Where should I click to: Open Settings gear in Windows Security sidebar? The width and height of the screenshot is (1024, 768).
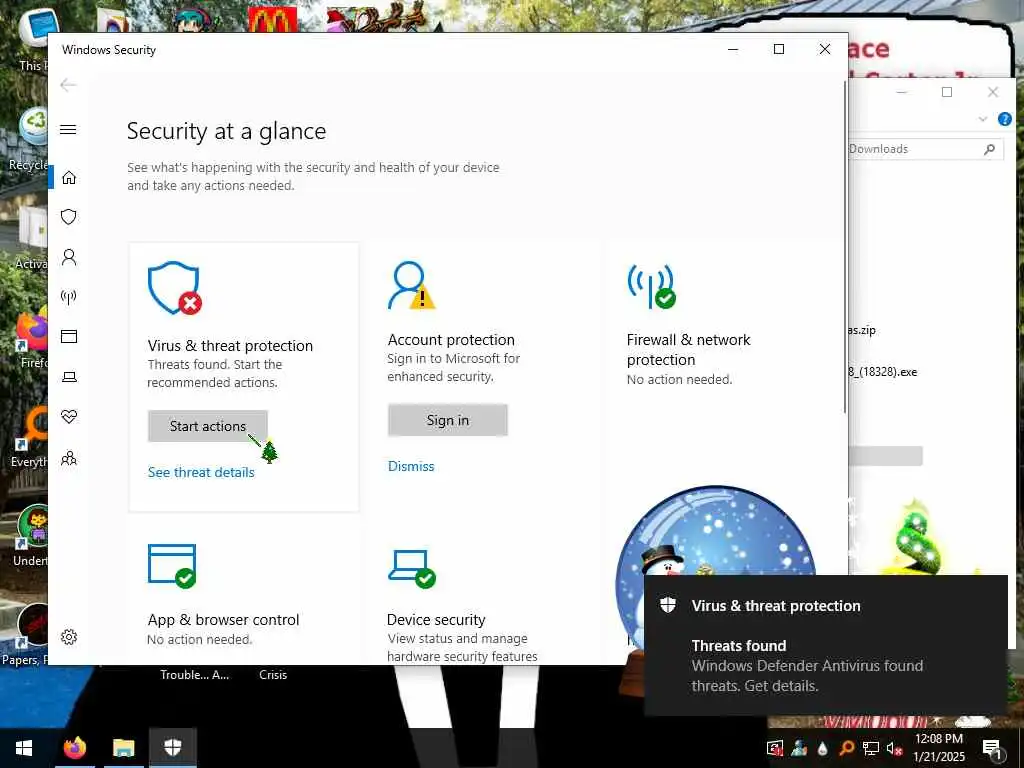pyautogui.click(x=69, y=637)
